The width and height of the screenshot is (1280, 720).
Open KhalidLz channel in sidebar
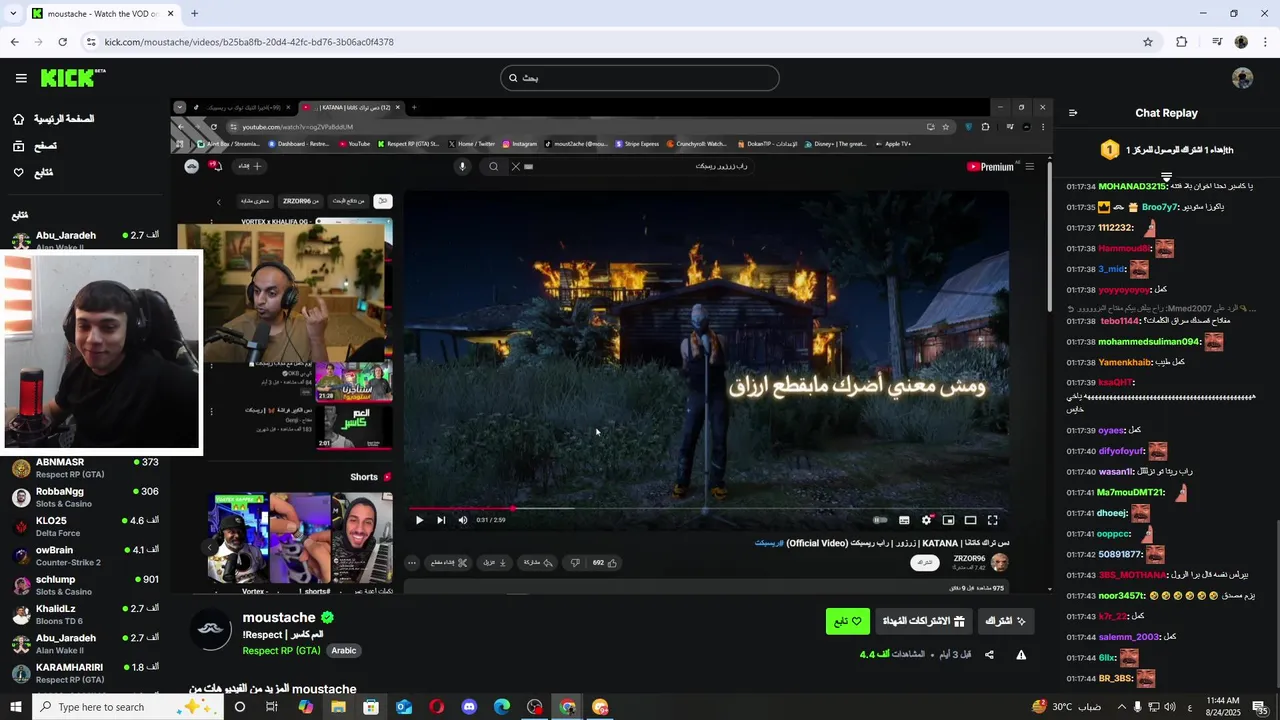(x=85, y=613)
